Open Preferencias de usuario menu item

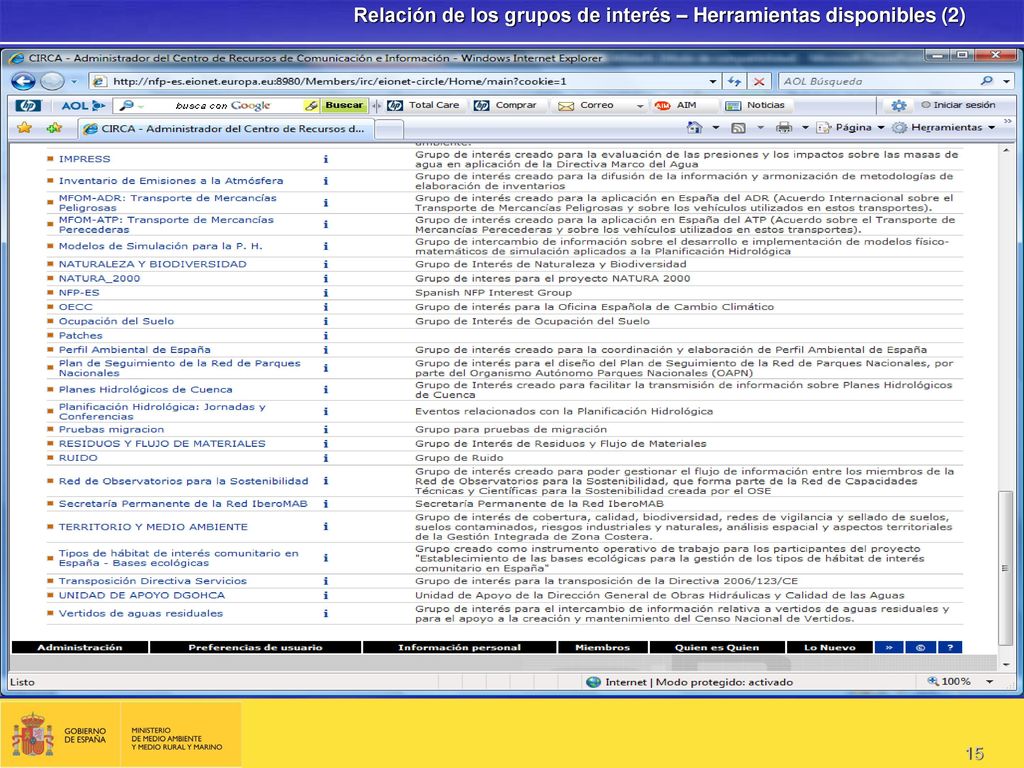point(255,647)
